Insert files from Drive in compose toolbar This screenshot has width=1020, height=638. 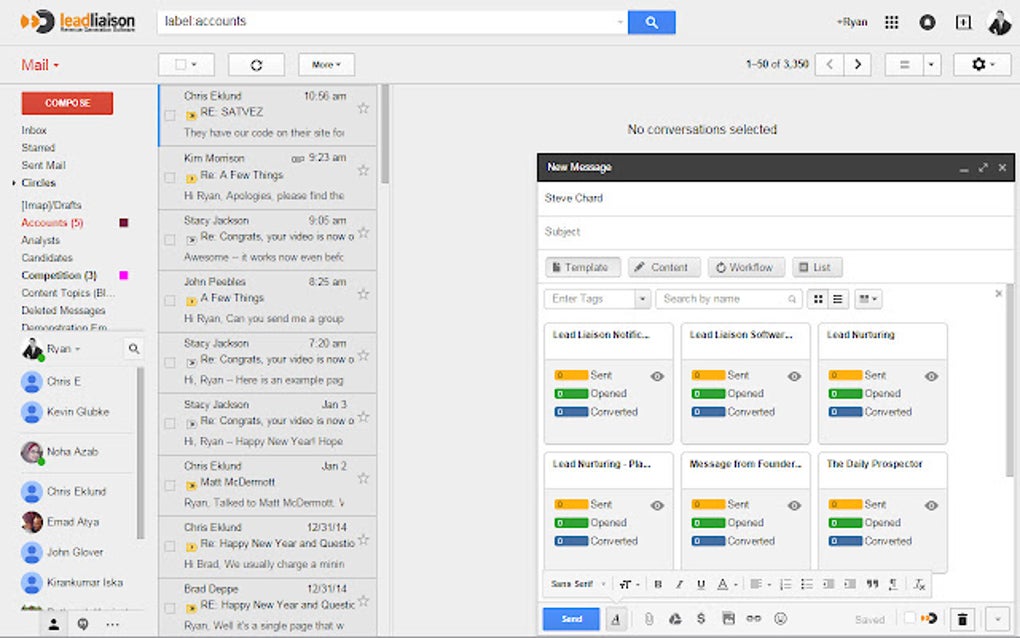click(x=677, y=618)
